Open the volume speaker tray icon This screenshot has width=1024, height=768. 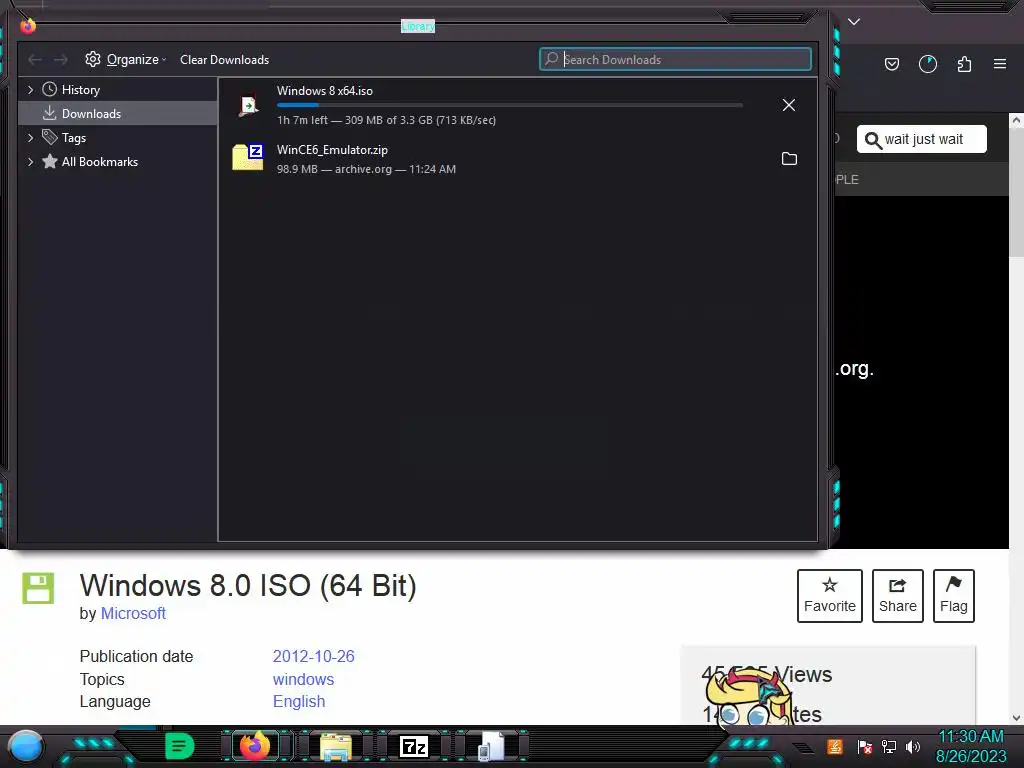click(913, 746)
